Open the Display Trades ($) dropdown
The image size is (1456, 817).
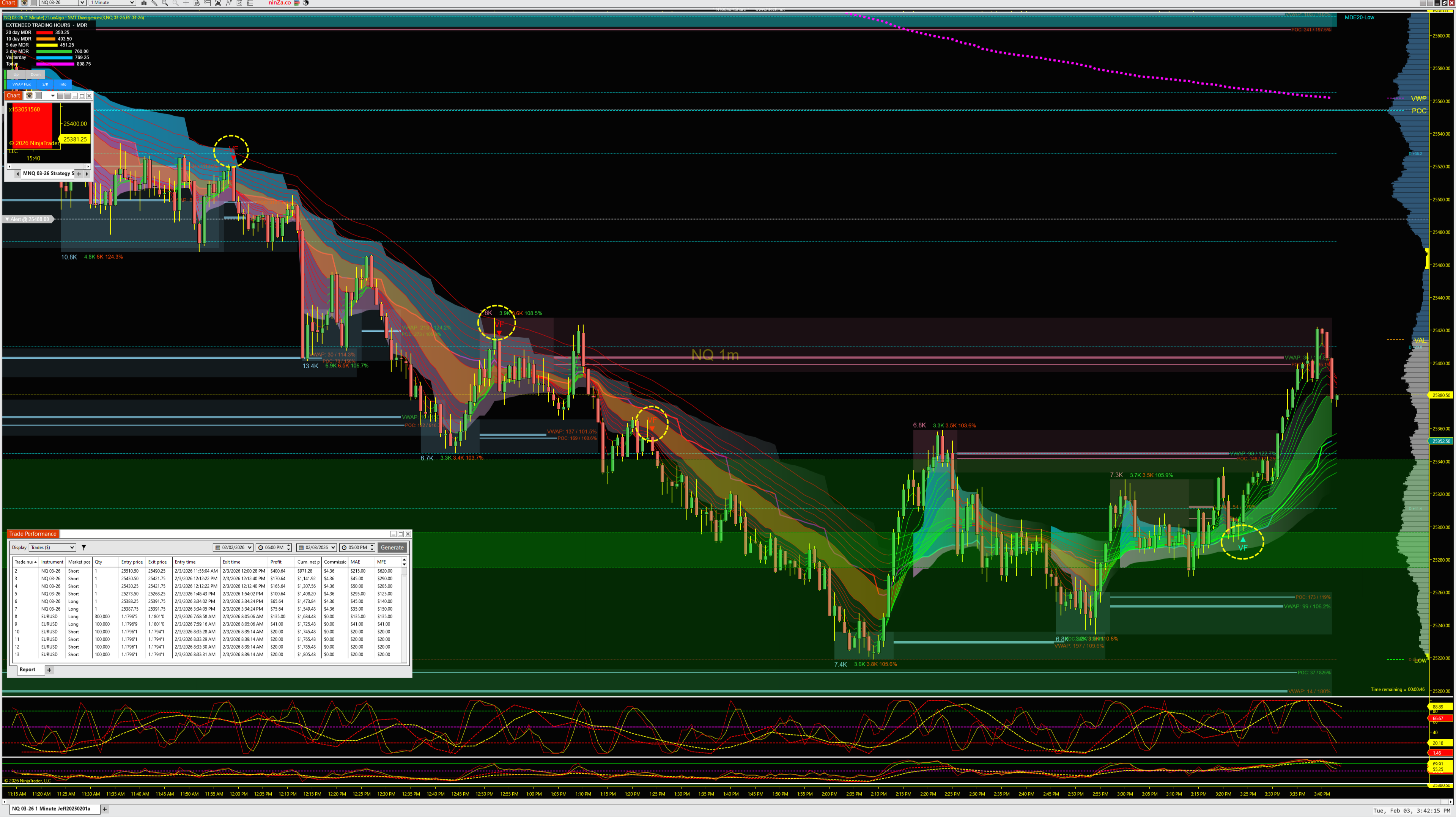coord(52,547)
